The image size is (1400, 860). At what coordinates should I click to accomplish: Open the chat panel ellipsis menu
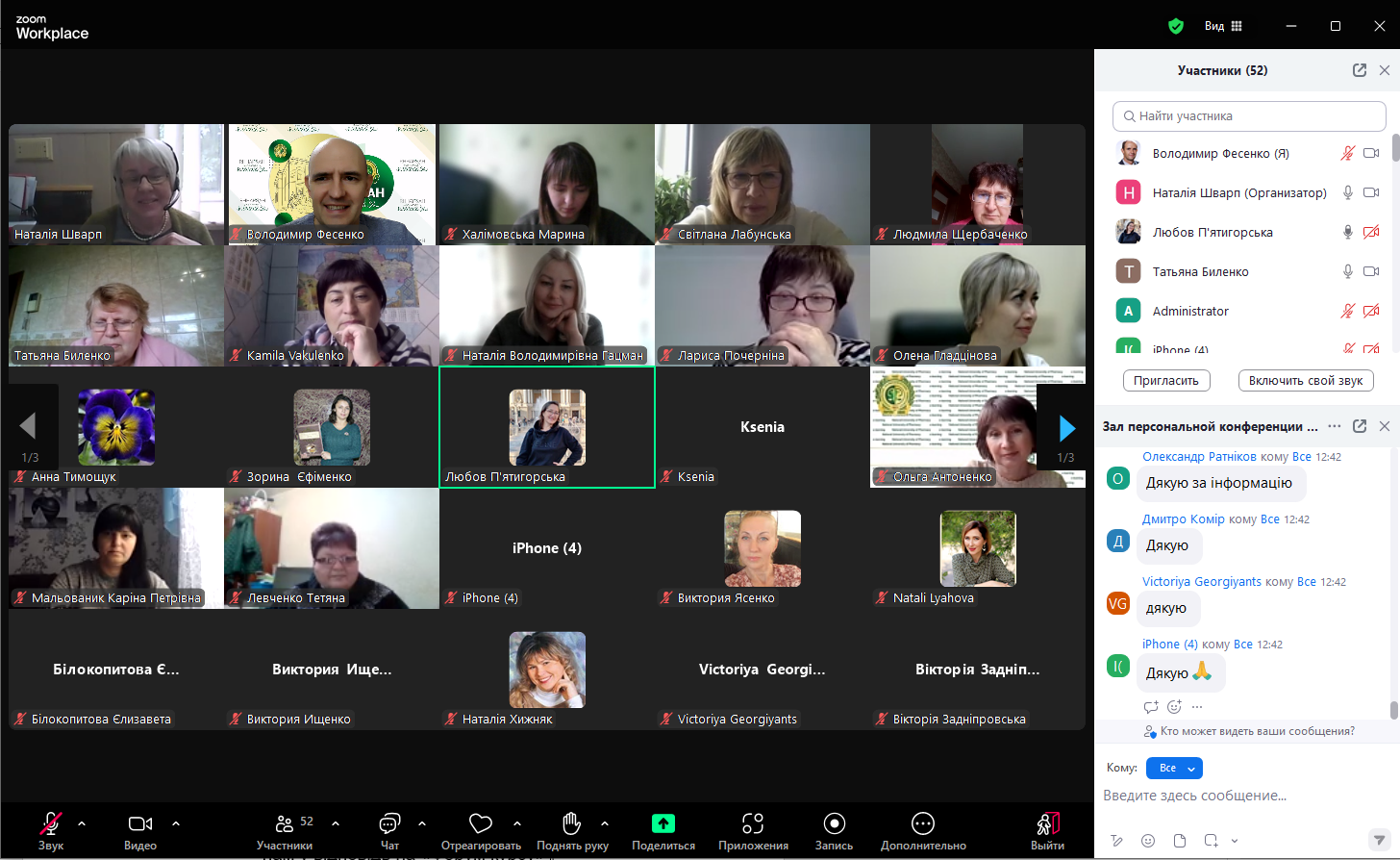coord(1334,426)
